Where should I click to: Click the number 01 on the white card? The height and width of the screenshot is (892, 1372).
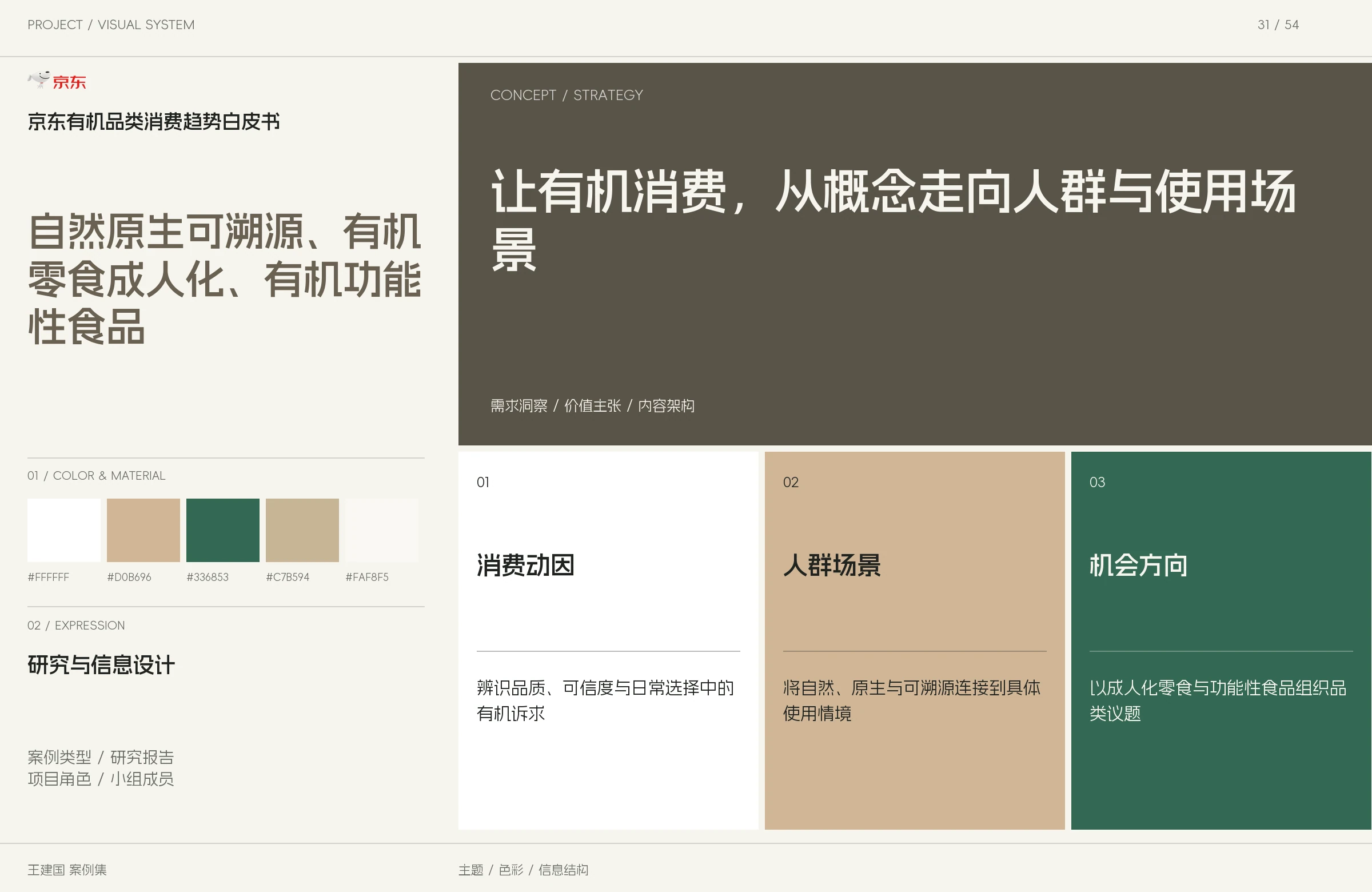point(483,482)
